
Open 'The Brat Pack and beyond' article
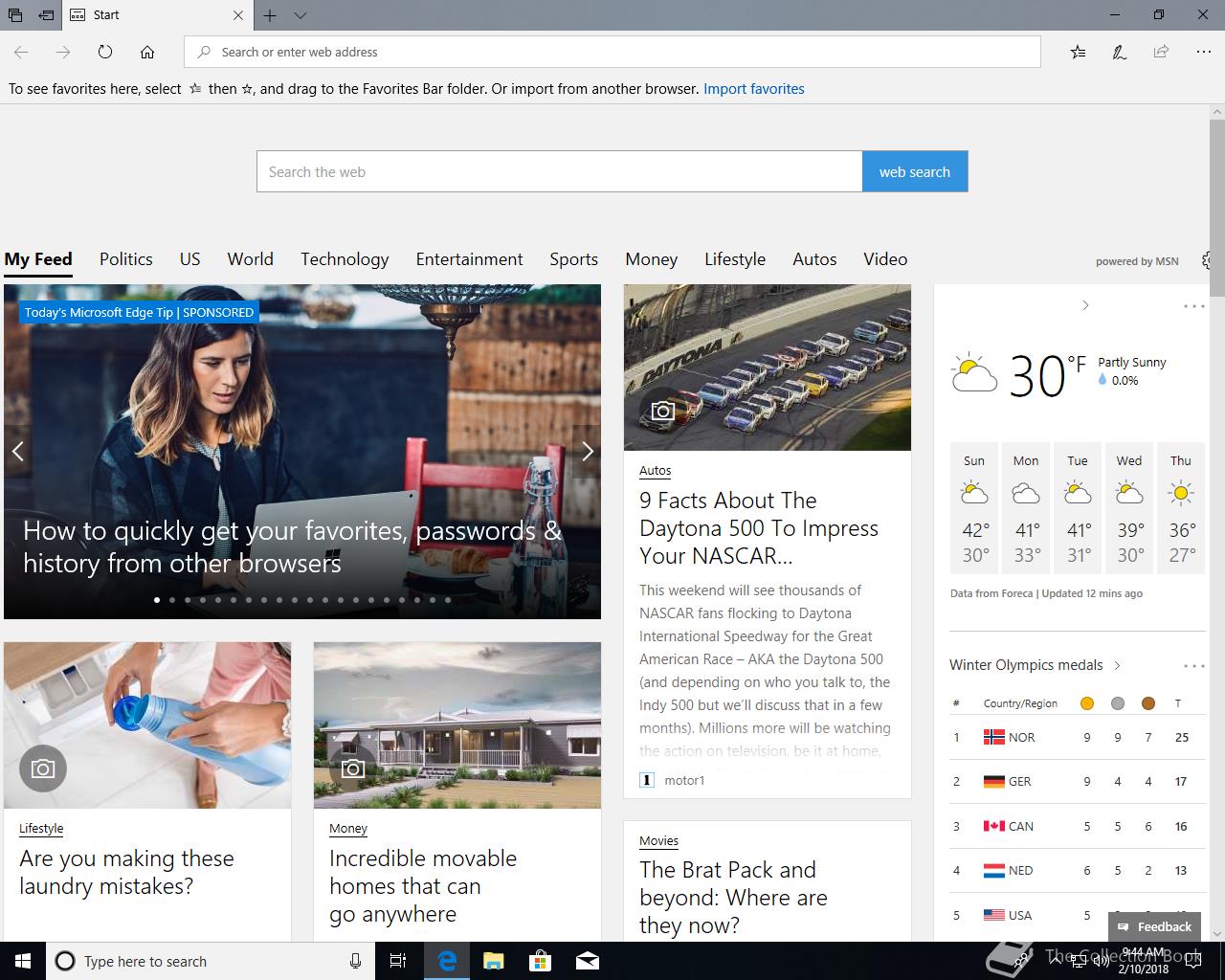(x=733, y=897)
